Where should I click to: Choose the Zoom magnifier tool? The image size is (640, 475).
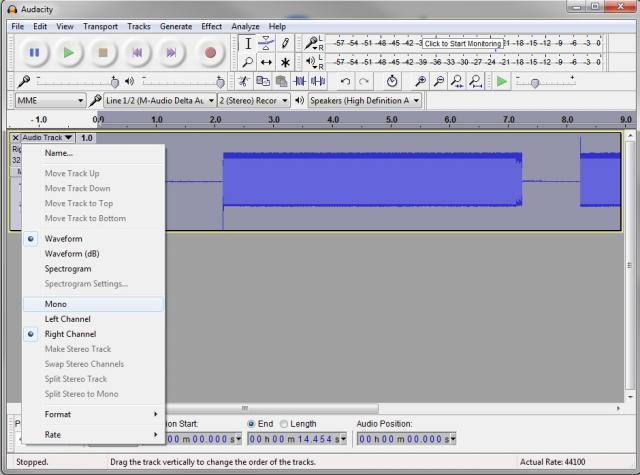(x=247, y=62)
